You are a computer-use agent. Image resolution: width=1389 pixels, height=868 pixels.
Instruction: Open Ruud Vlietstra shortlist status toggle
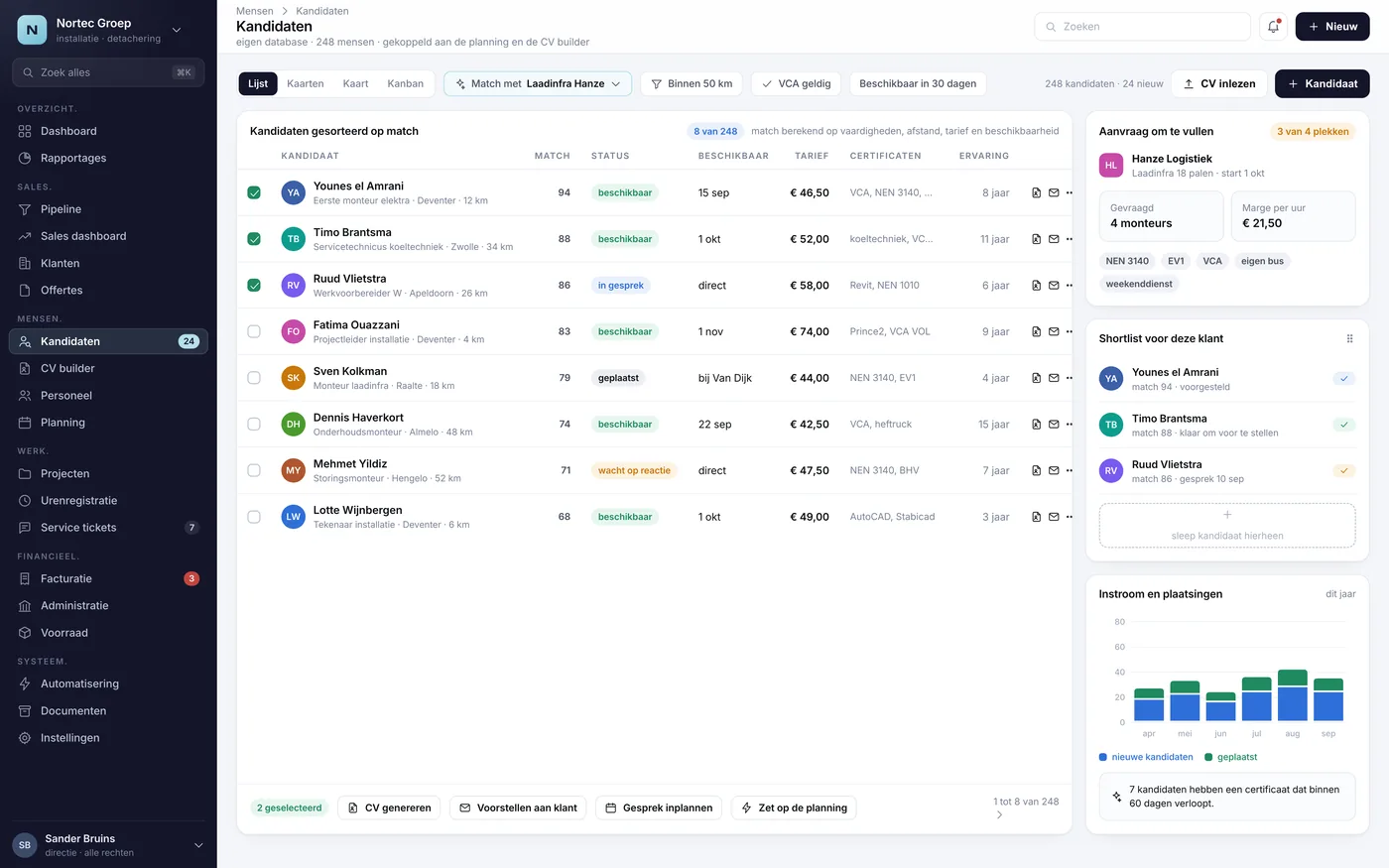tap(1343, 471)
